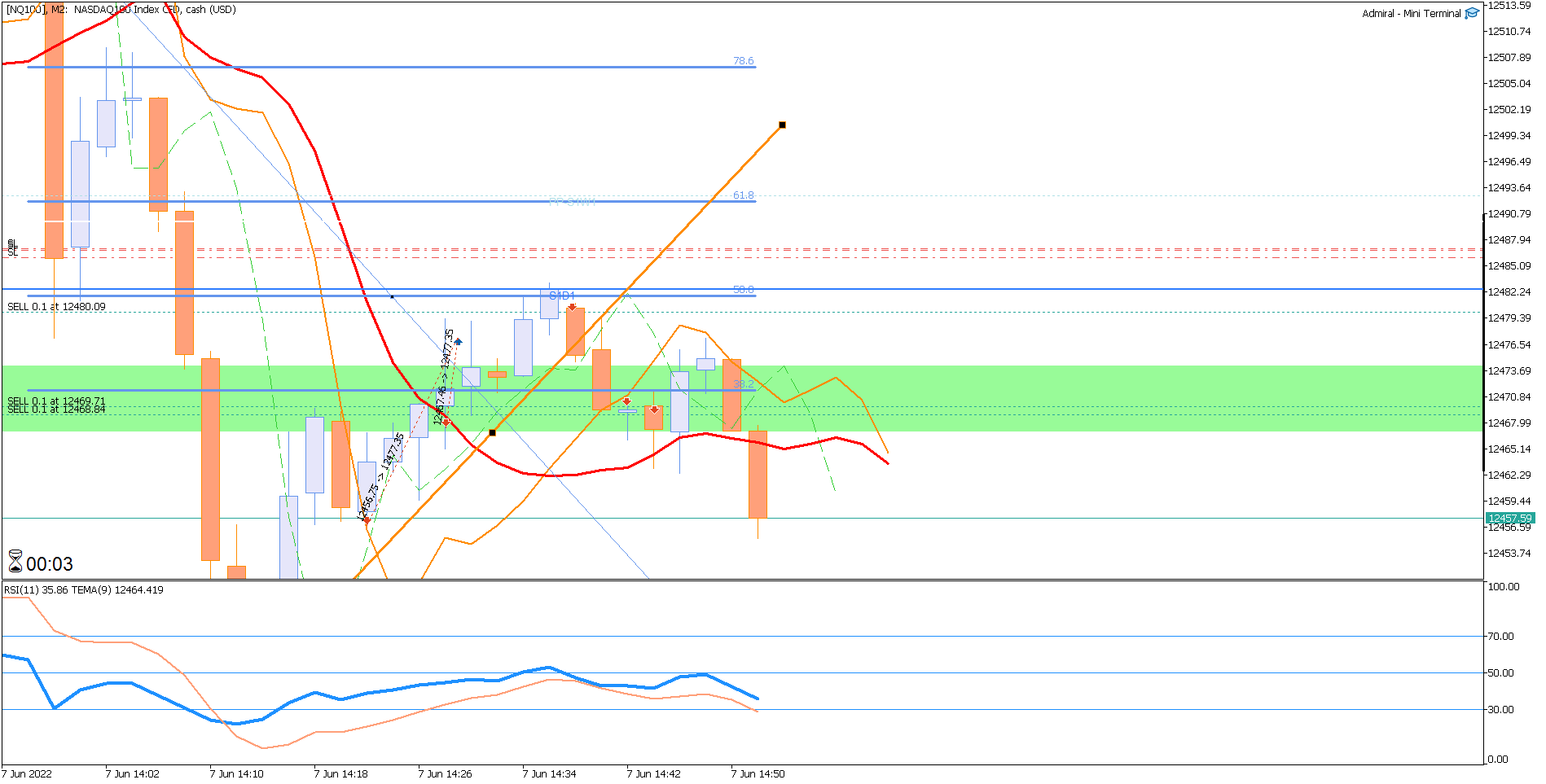Click the small black anchor dot on thin blue trendline

click(x=392, y=296)
